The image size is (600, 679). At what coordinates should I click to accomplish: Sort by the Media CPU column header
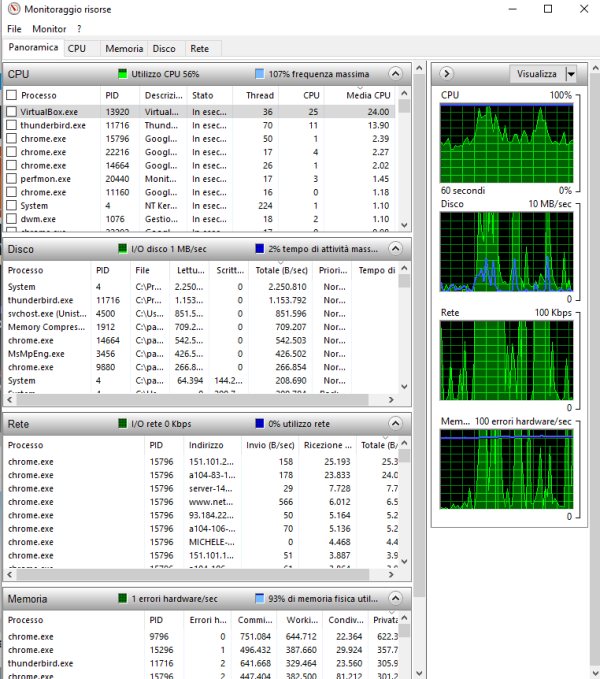[x=366, y=95]
